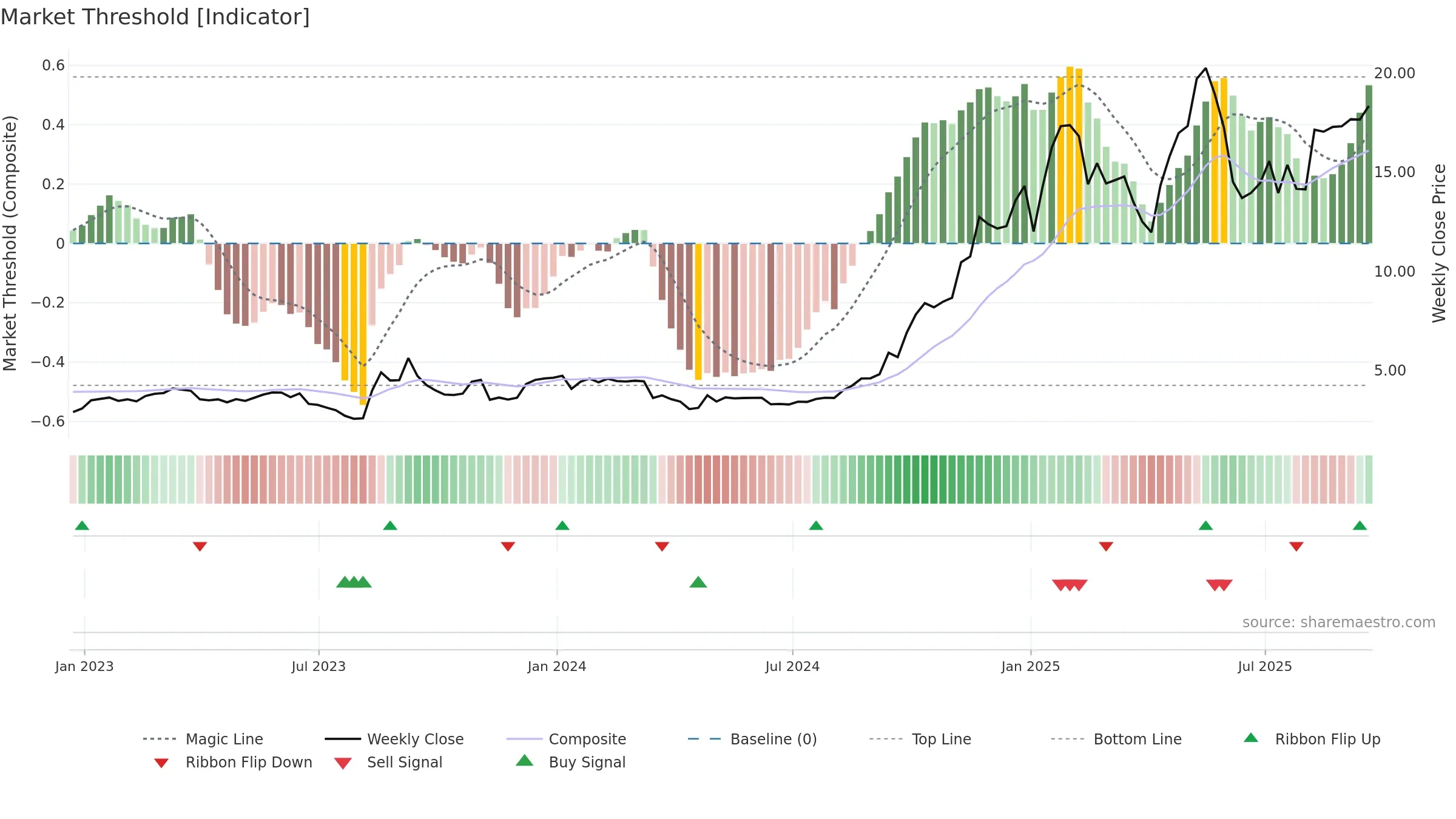The image size is (1456, 819).
Task: Click the chart title Market Threshold [Indicator]
Action: tap(155, 17)
